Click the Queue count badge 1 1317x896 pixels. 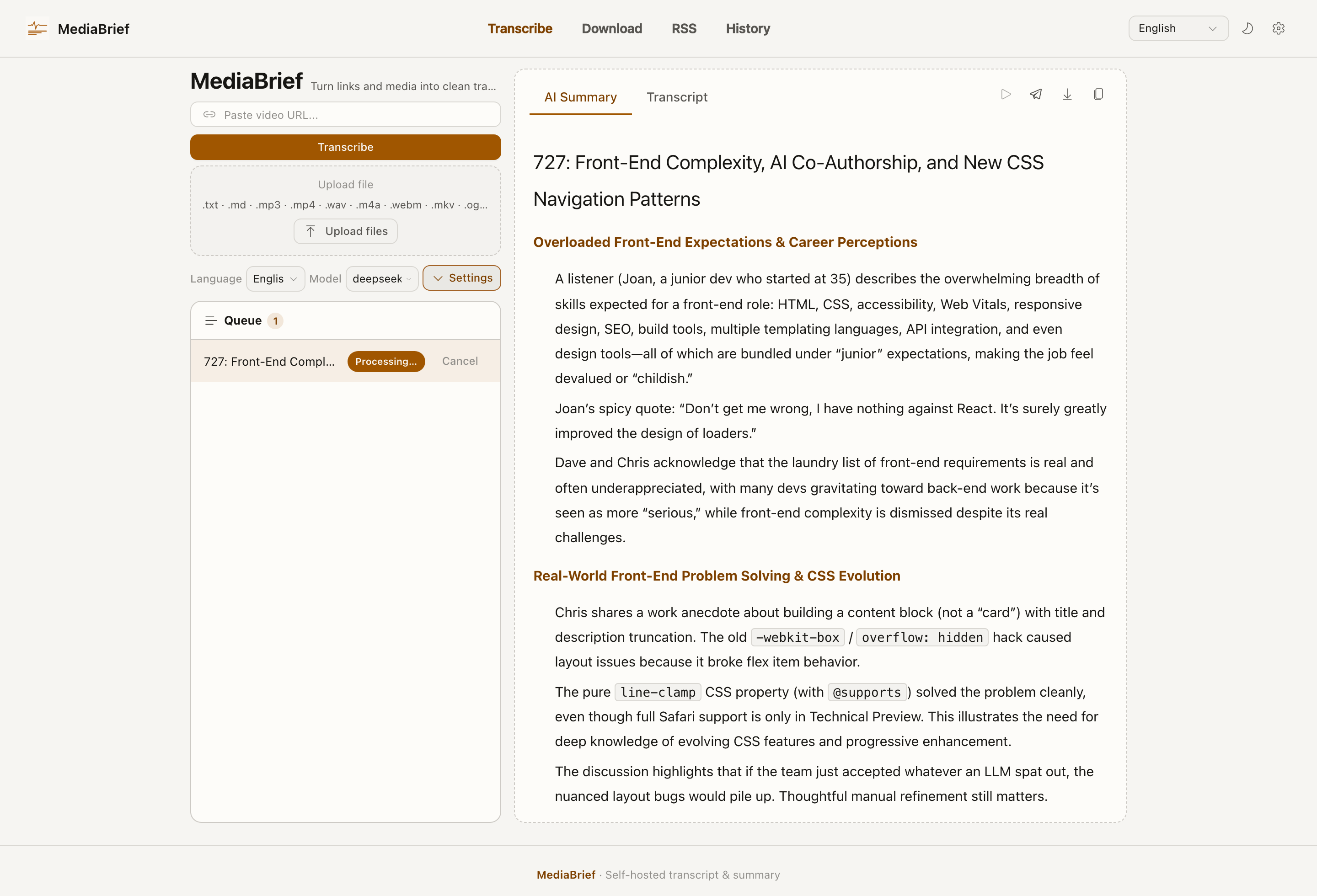tap(275, 320)
